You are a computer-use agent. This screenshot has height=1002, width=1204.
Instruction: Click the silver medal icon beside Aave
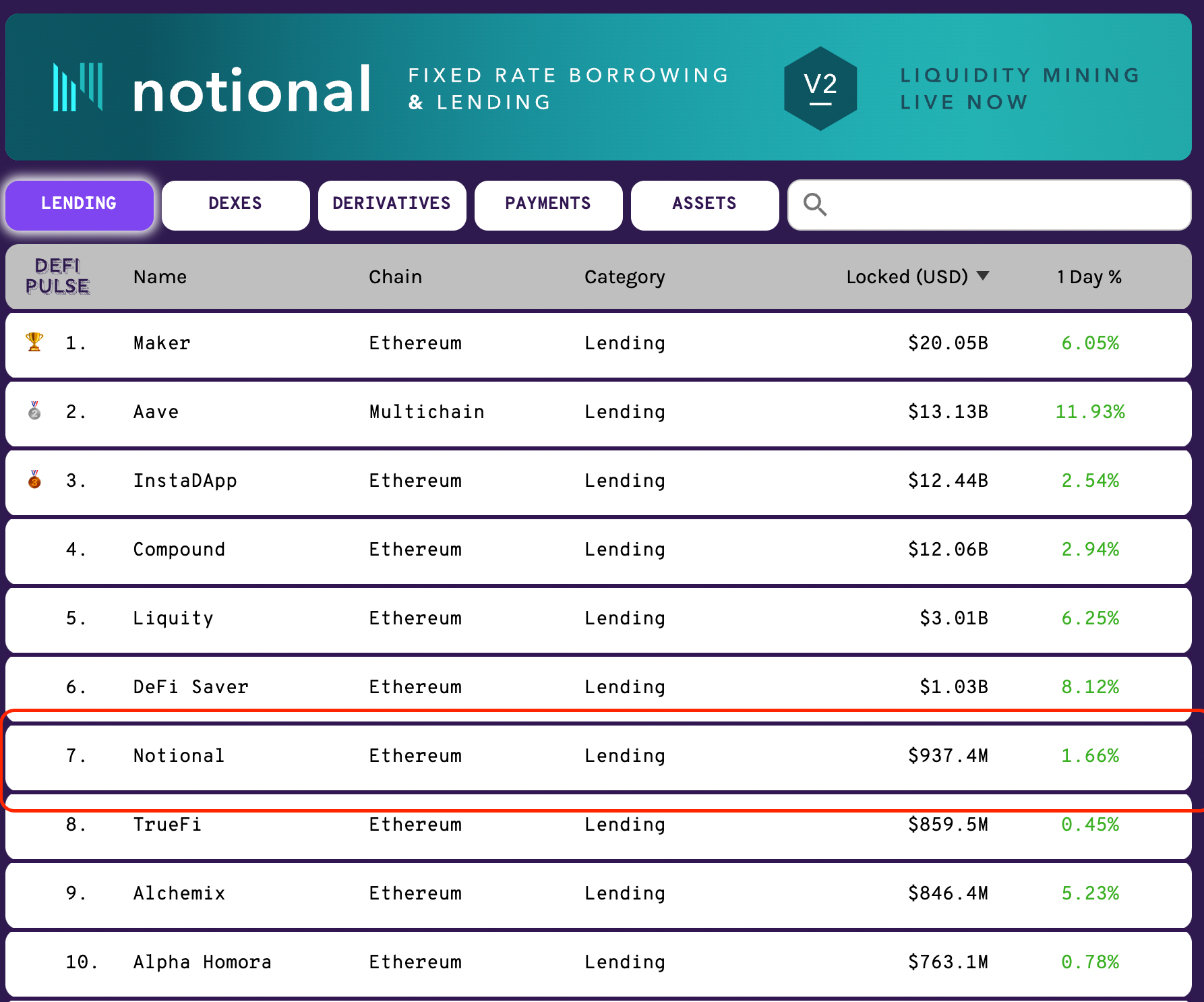[34, 411]
